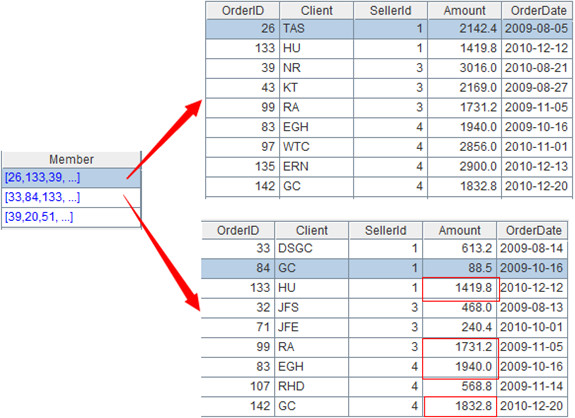575x418 pixels.
Task: Select the client ERN cell
Action: 316,167
